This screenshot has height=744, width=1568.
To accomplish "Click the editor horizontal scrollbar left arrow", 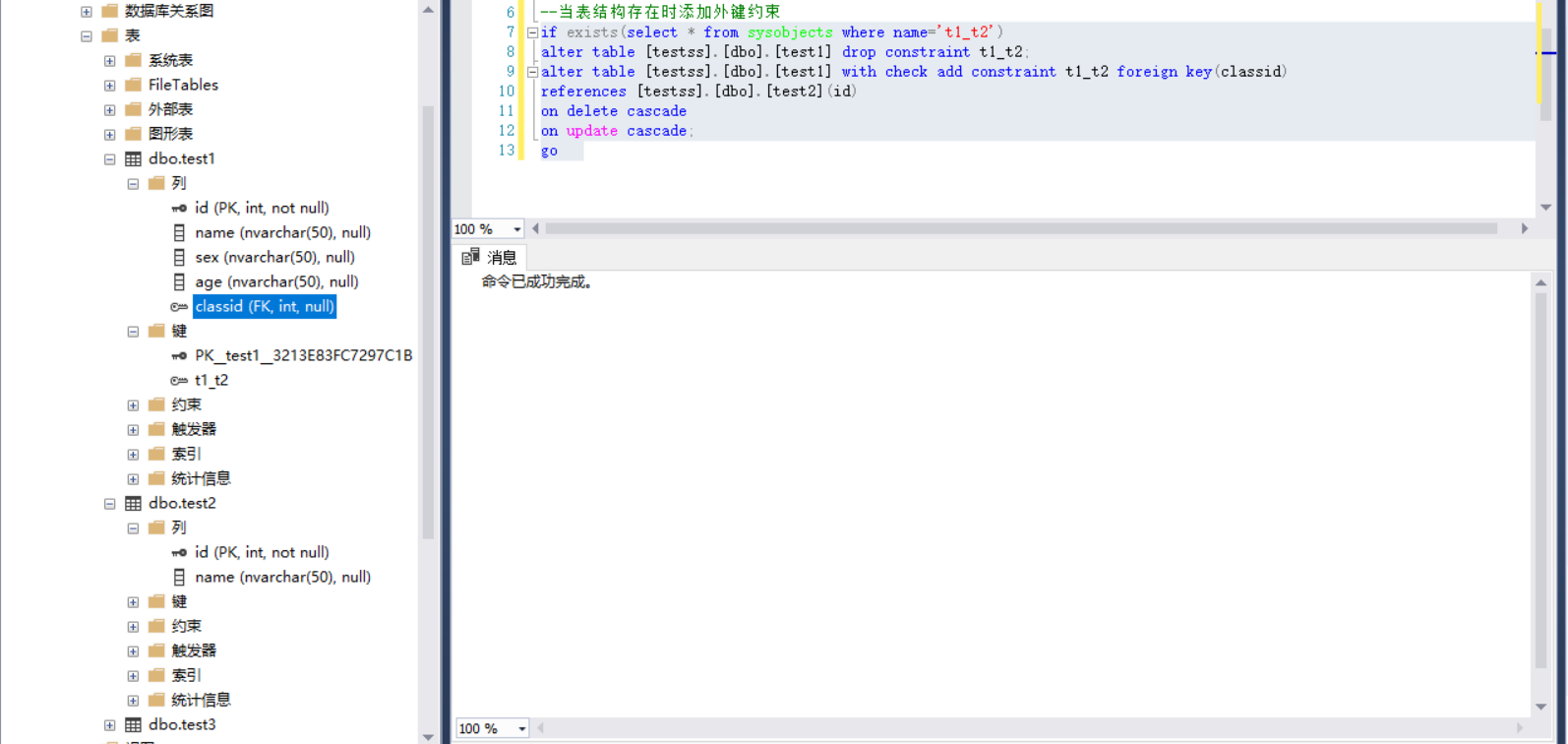I will tap(536, 228).
